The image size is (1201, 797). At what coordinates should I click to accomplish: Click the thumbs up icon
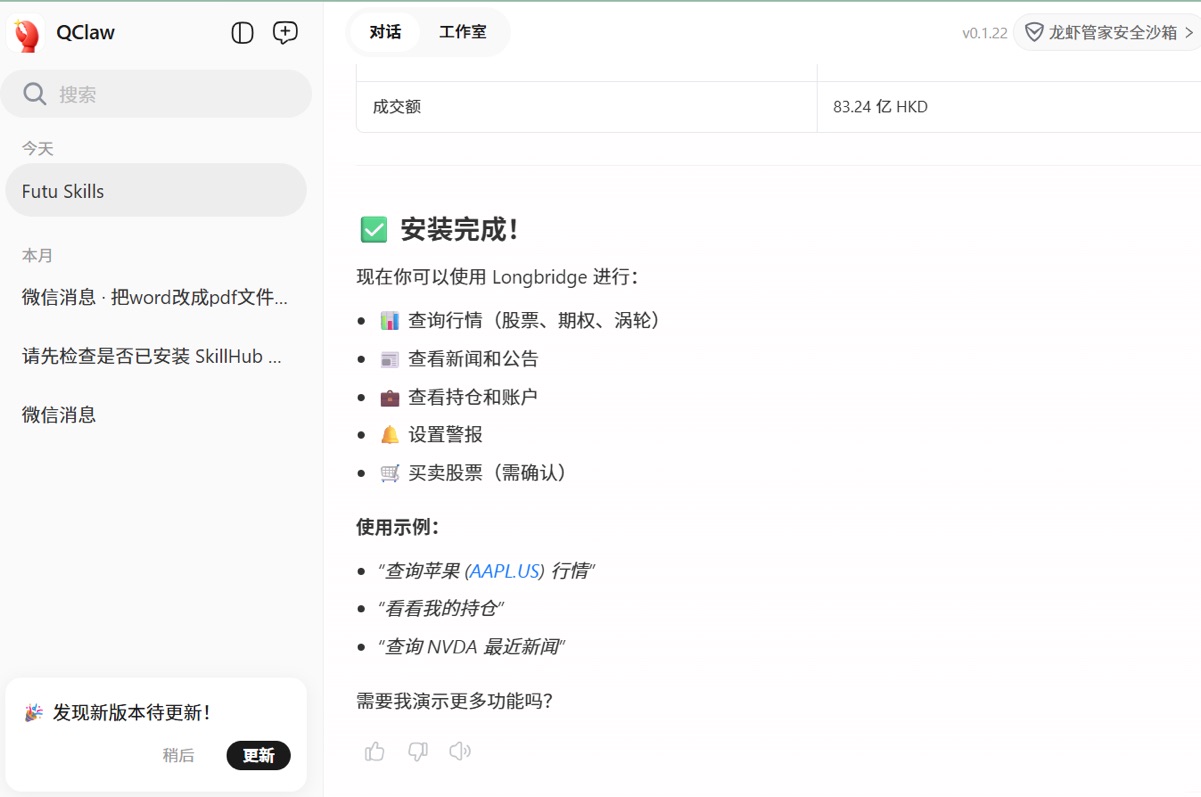(x=375, y=751)
